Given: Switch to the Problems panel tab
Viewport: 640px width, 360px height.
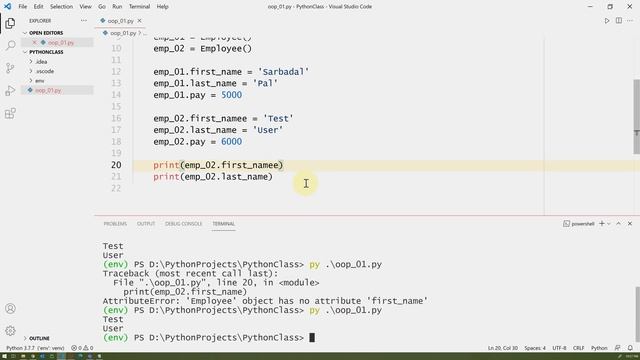Looking at the screenshot, I should point(115,224).
